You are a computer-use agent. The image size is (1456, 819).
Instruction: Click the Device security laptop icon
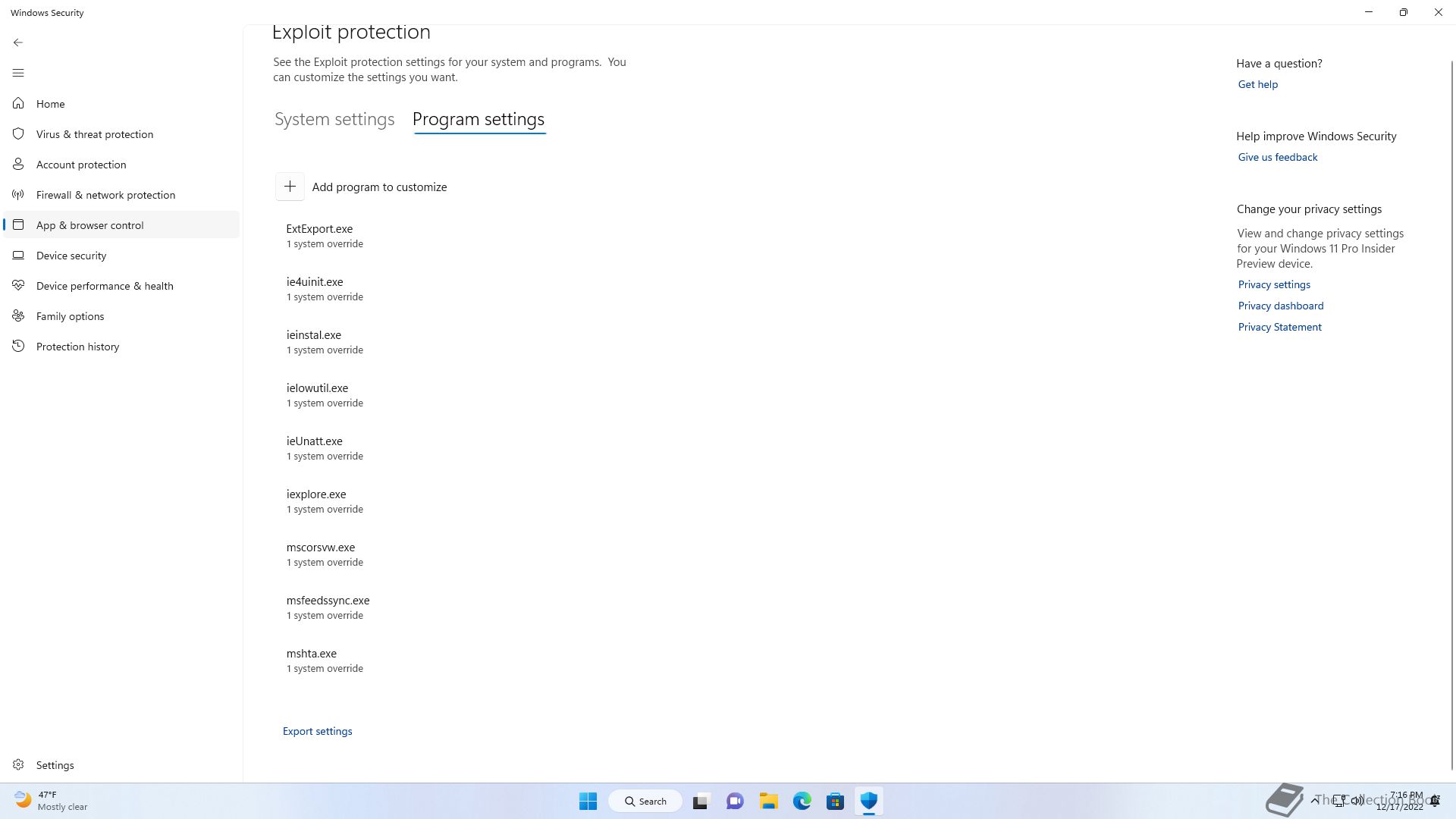click(x=18, y=255)
